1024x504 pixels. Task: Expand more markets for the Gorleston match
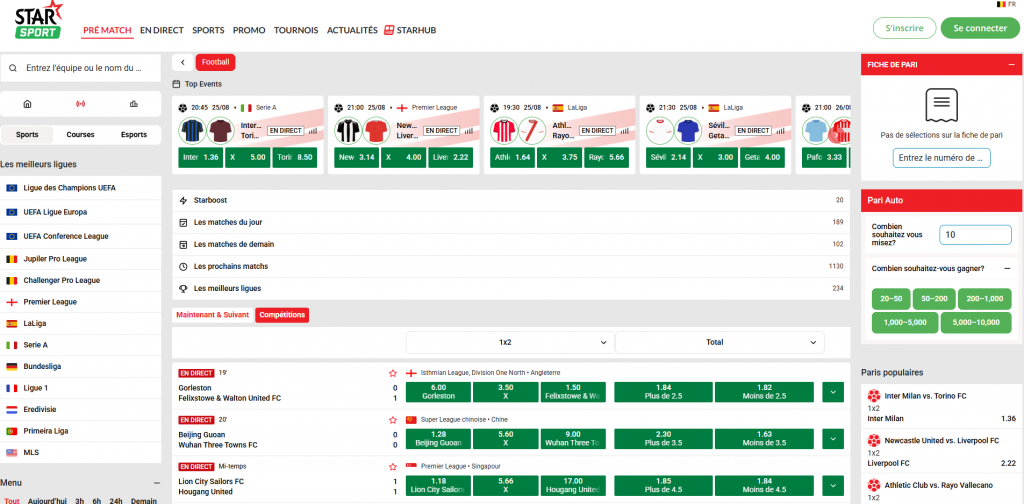point(833,392)
